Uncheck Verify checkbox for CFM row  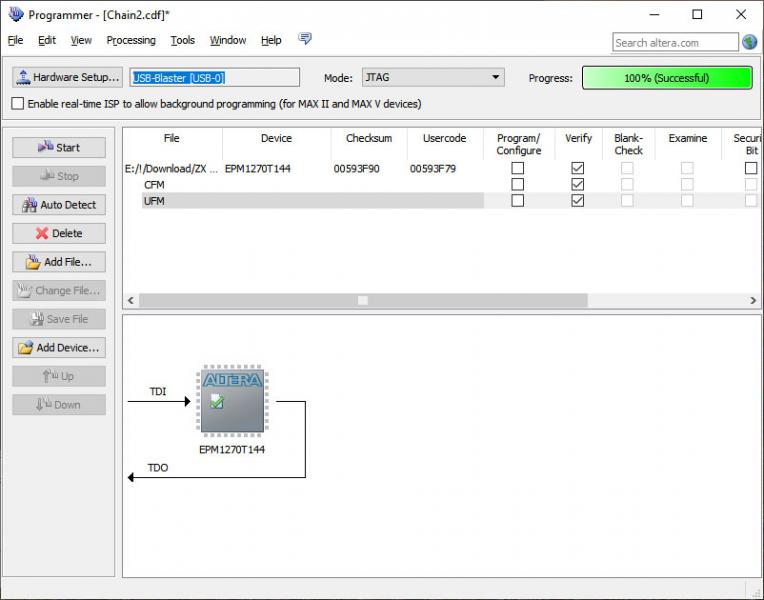577,185
